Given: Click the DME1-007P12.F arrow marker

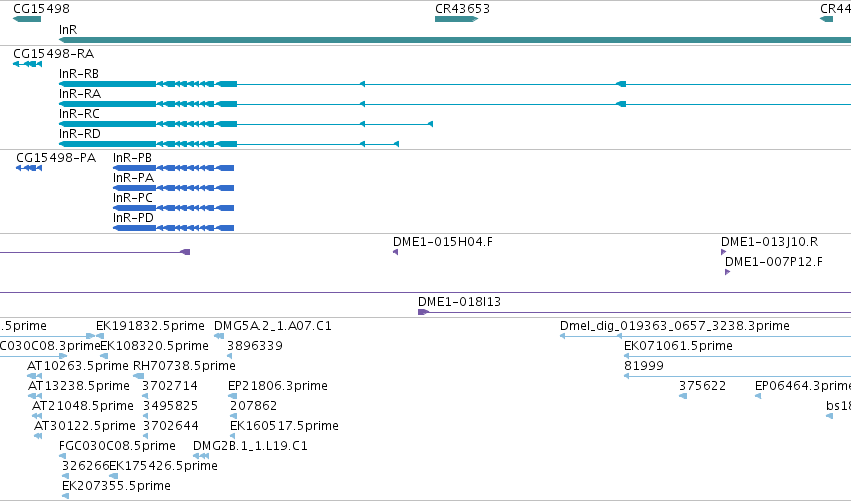Looking at the screenshot, I should (x=727, y=272).
